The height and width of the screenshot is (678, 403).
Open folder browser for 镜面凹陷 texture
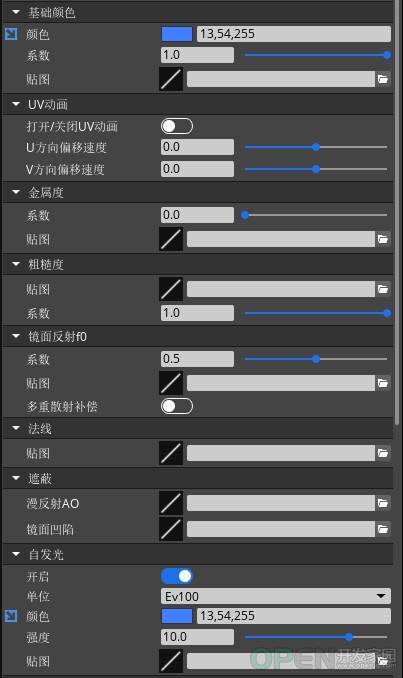(x=383, y=529)
